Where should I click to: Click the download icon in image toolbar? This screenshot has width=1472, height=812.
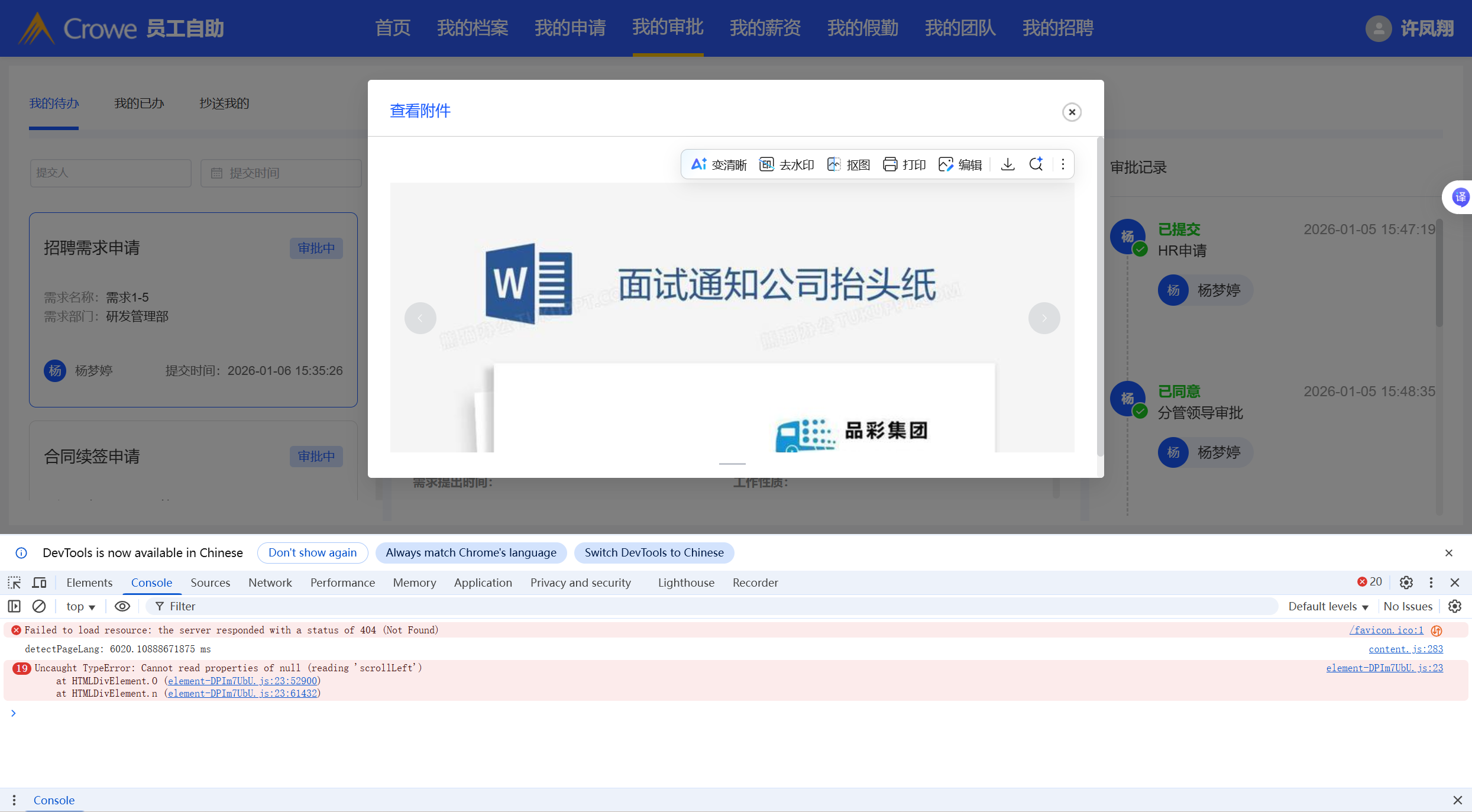(x=1008, y=164)
